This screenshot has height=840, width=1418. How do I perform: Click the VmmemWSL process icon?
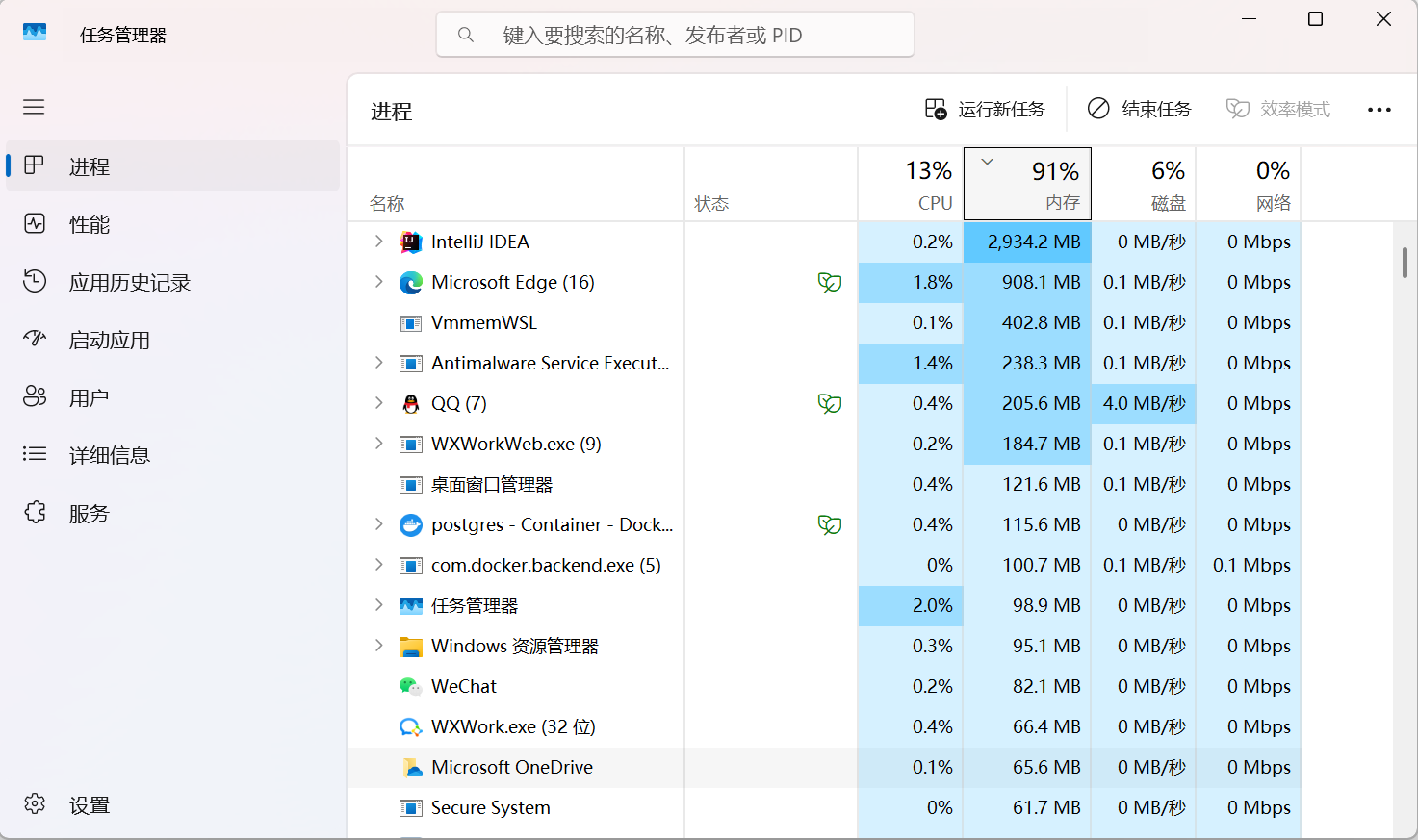pyautogui.click(x=411, y=323)
